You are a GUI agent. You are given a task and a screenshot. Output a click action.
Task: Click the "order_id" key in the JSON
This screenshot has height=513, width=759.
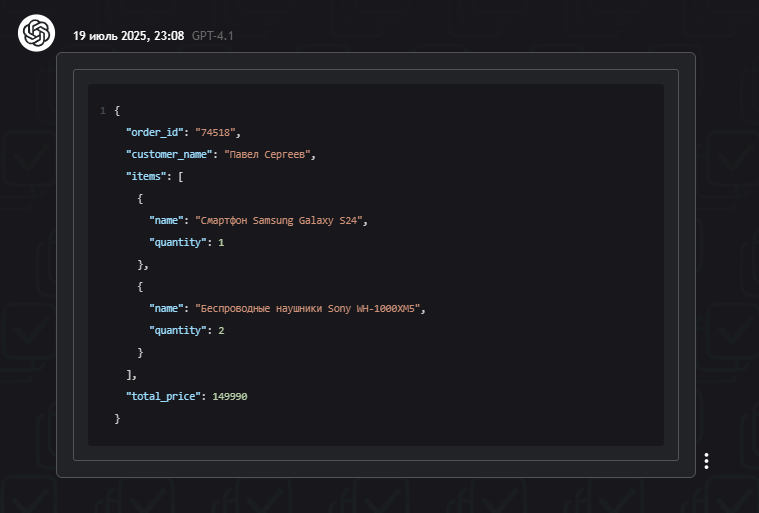155,133
